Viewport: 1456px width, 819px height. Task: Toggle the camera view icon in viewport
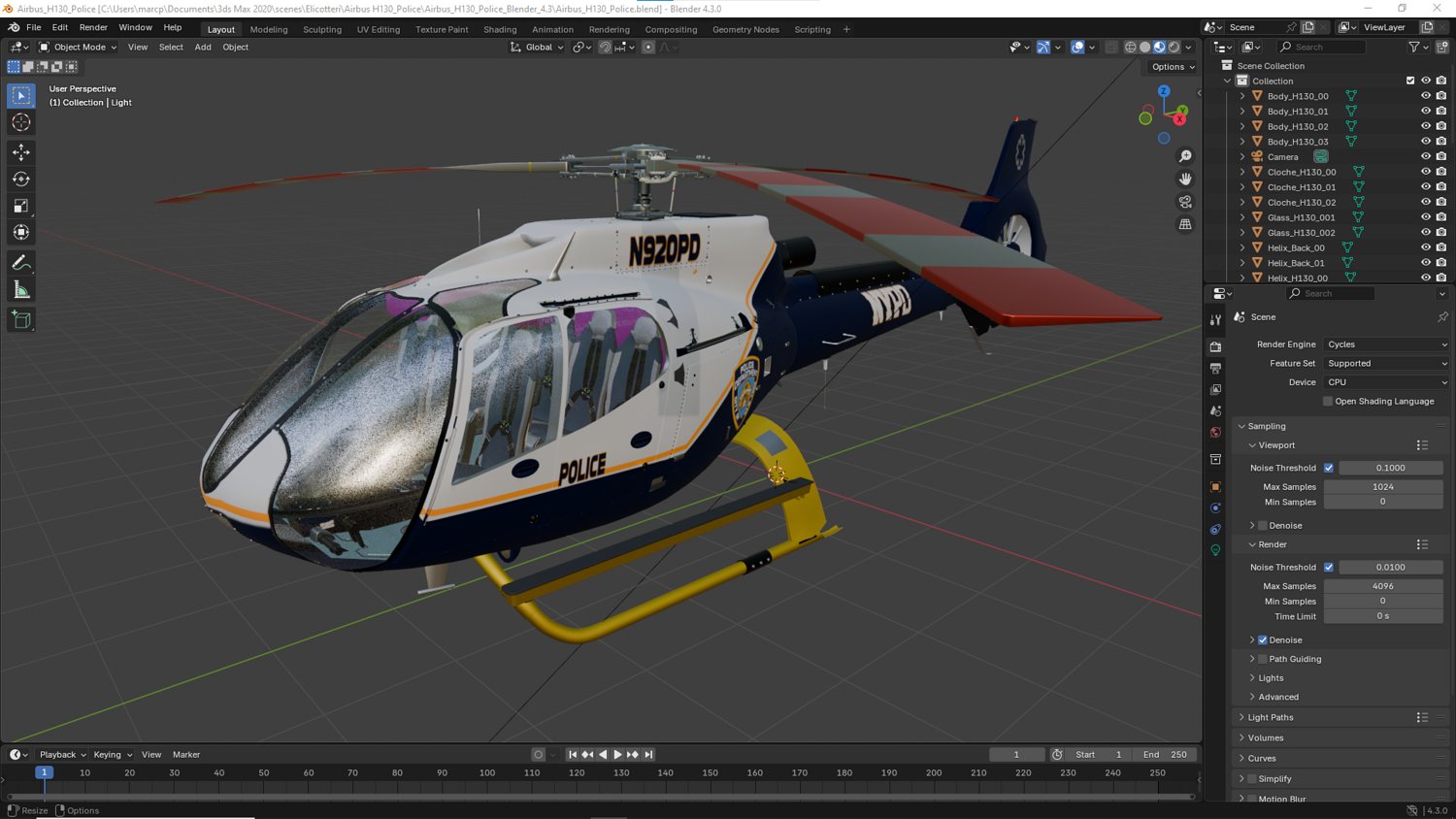[x=1185, y=202]
